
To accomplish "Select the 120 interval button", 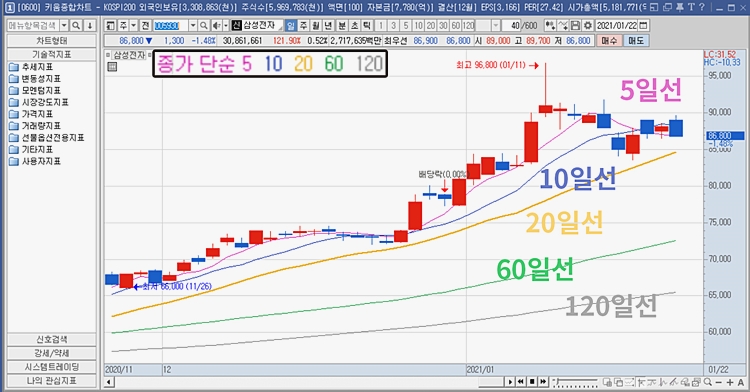I will [x=469, y=25].
